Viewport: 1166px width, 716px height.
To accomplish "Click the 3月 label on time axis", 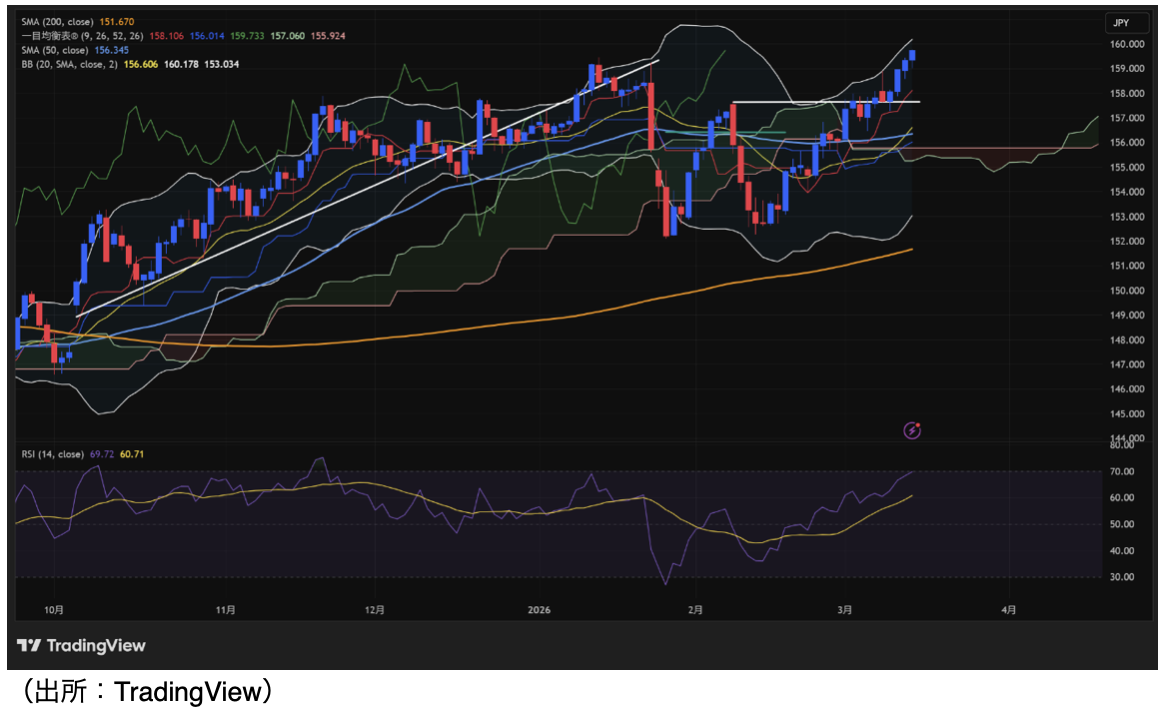I will (x=845, y=609).
